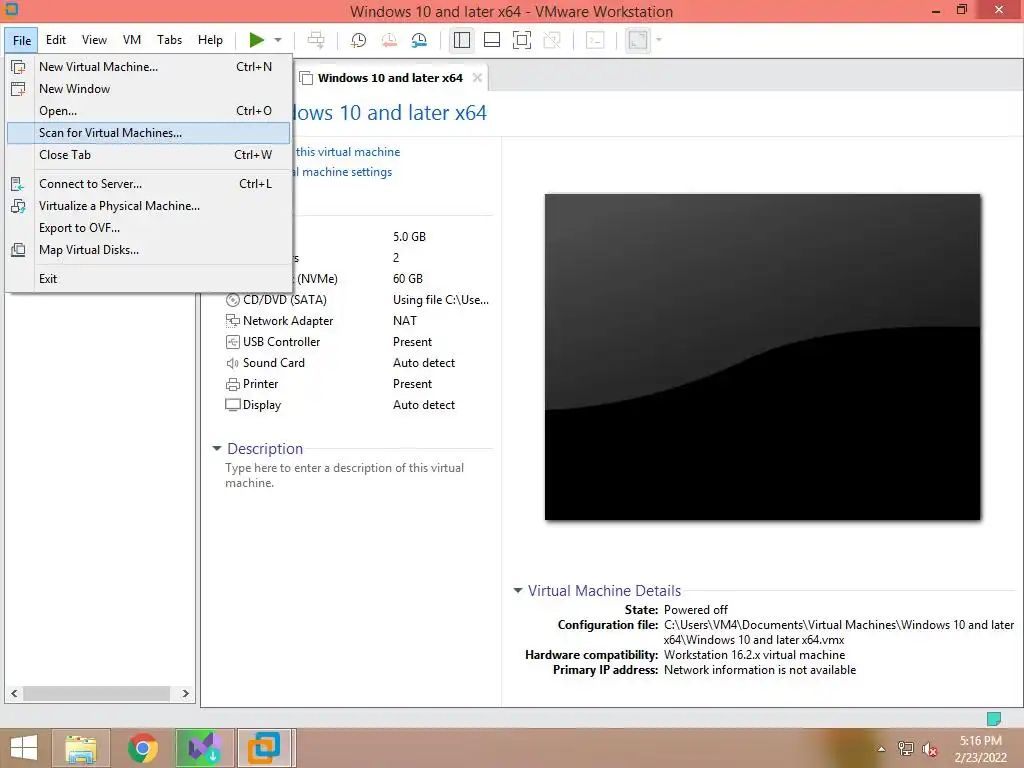Click the stretch guest toolbar icon
This screenshot has width=1024, height=768.
[x=637, y=40]
